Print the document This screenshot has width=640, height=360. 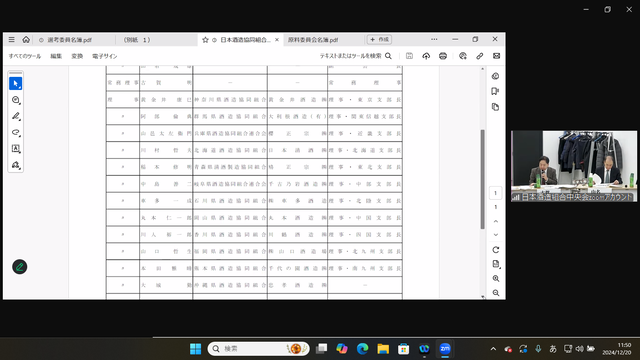443,56
